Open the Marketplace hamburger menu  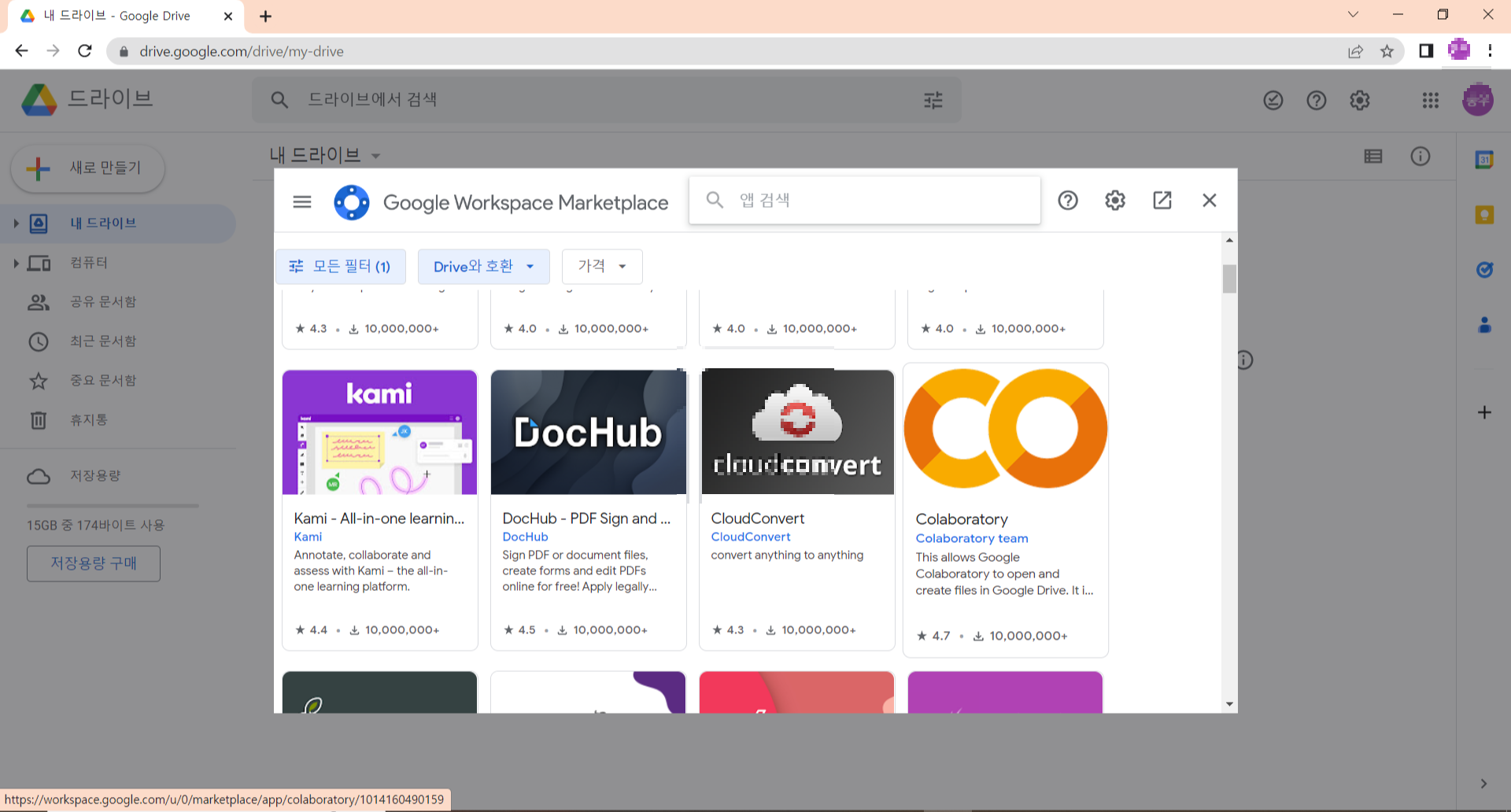(302, 201)
